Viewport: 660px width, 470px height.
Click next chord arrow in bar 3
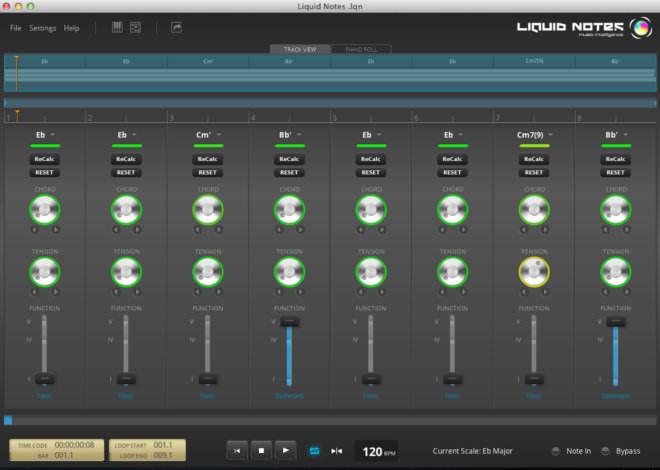218,229
